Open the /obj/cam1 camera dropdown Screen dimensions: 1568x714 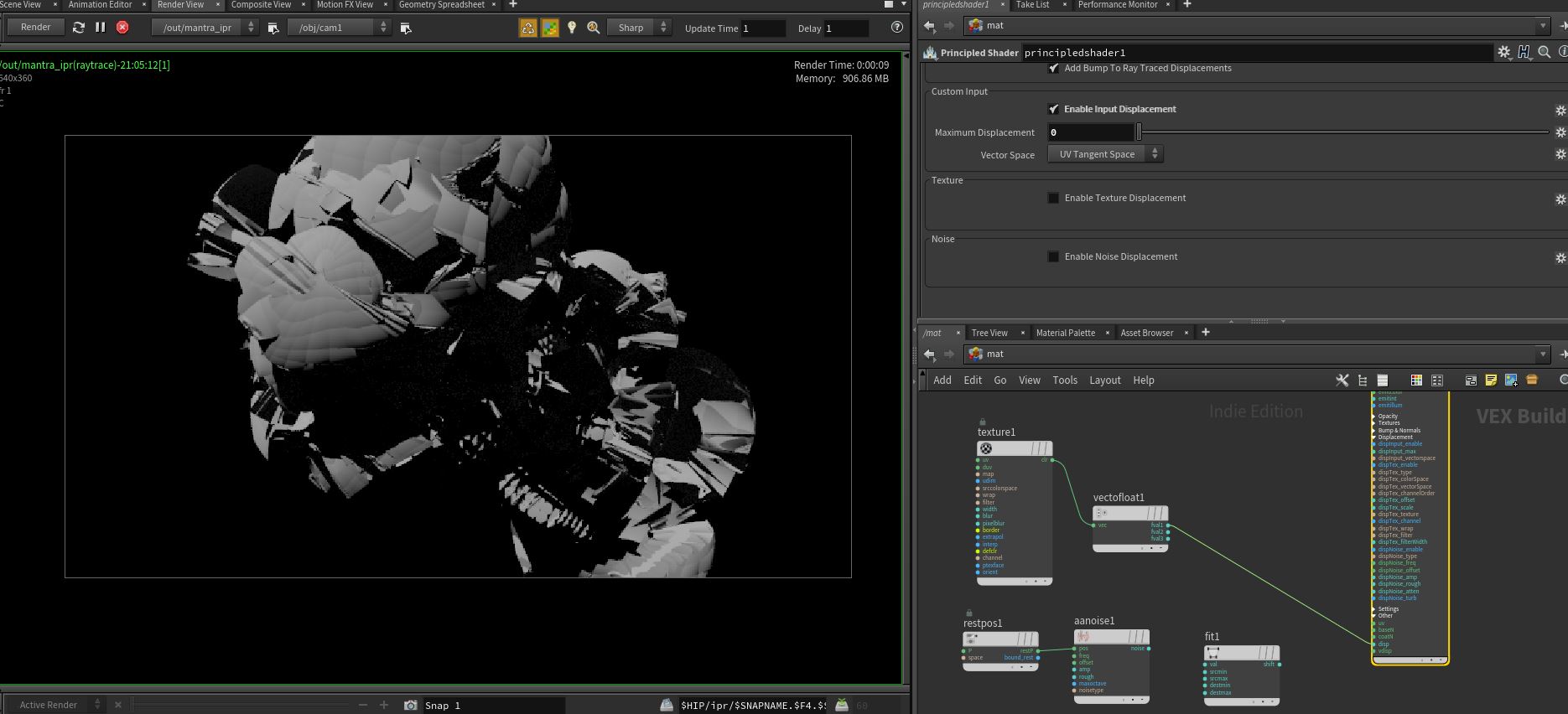[x=339, y=28]
